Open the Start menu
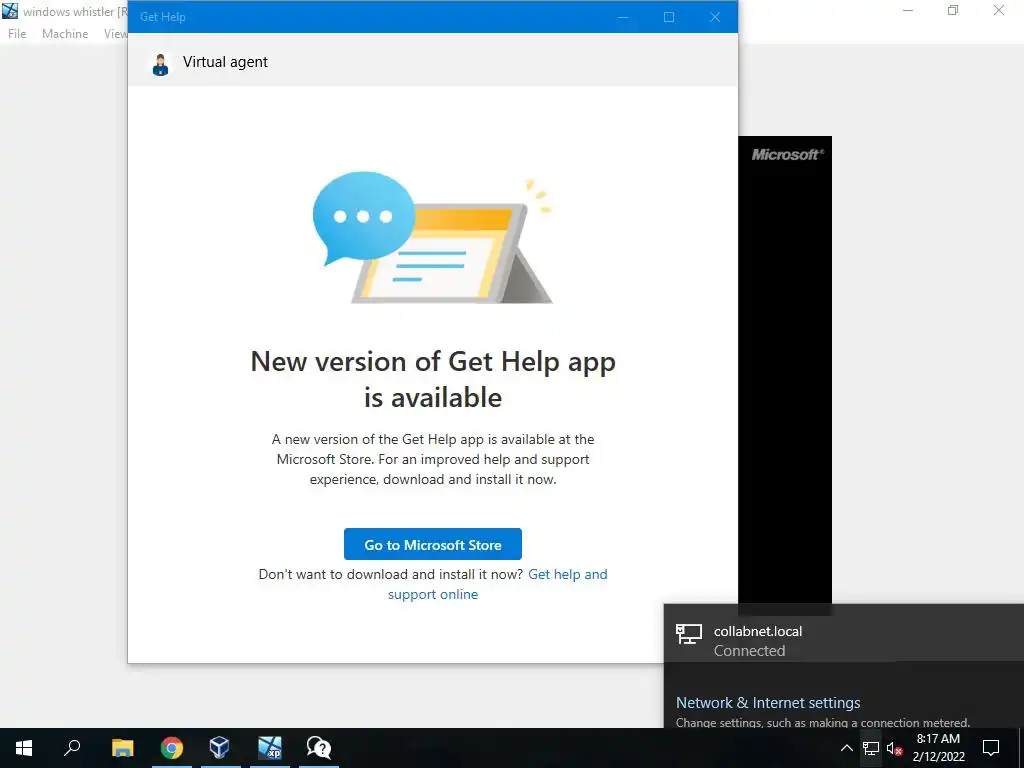This screenshot has height=768, width=1024. point(24,748)
